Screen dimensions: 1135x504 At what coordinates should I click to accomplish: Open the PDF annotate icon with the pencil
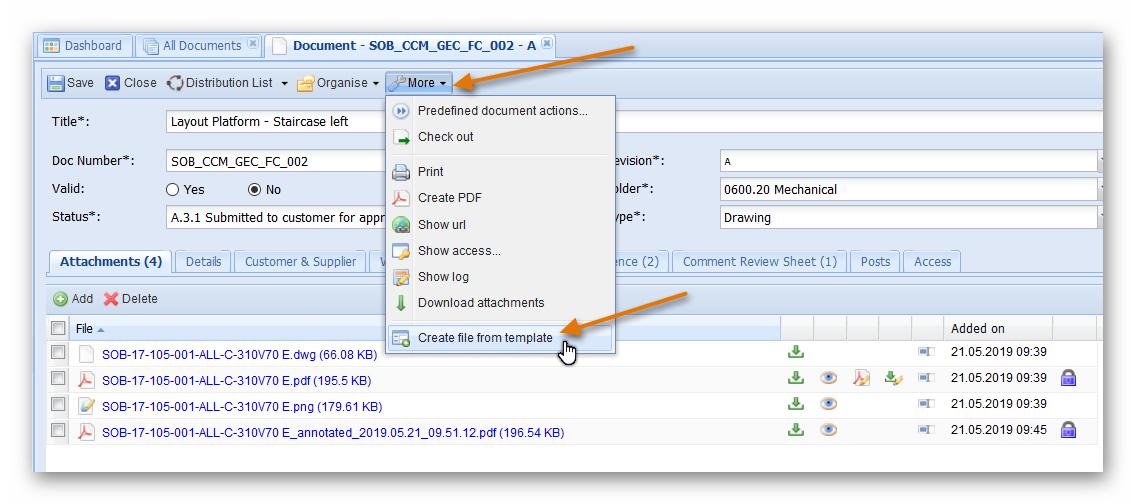click(861, 377)
